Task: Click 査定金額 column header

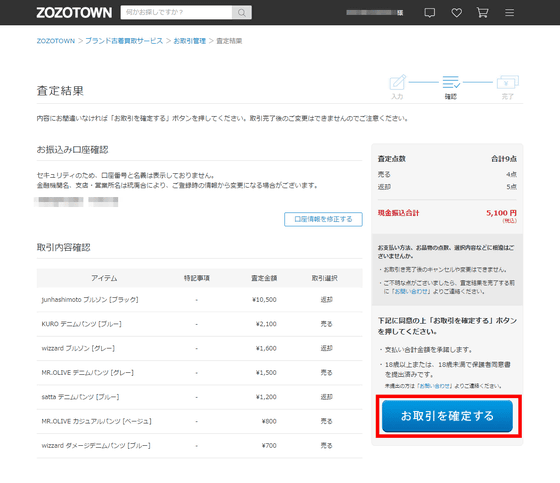Action: (264, 278)
